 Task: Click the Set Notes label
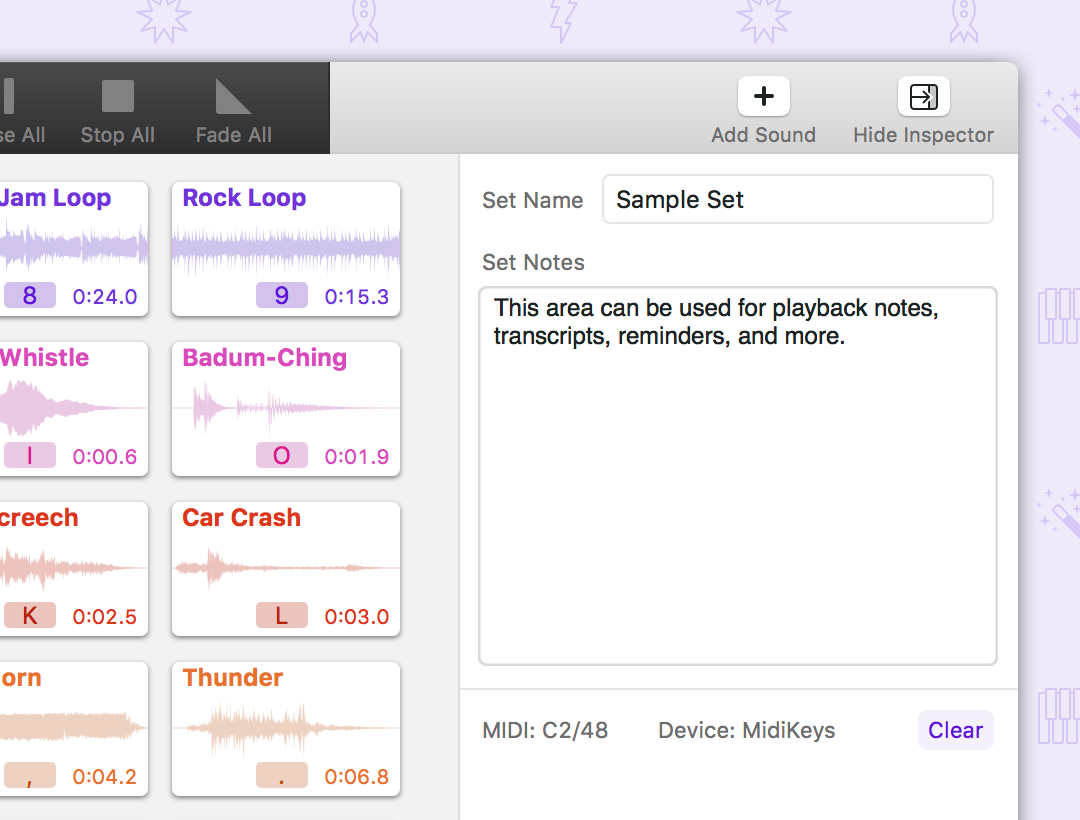[533, 262]
